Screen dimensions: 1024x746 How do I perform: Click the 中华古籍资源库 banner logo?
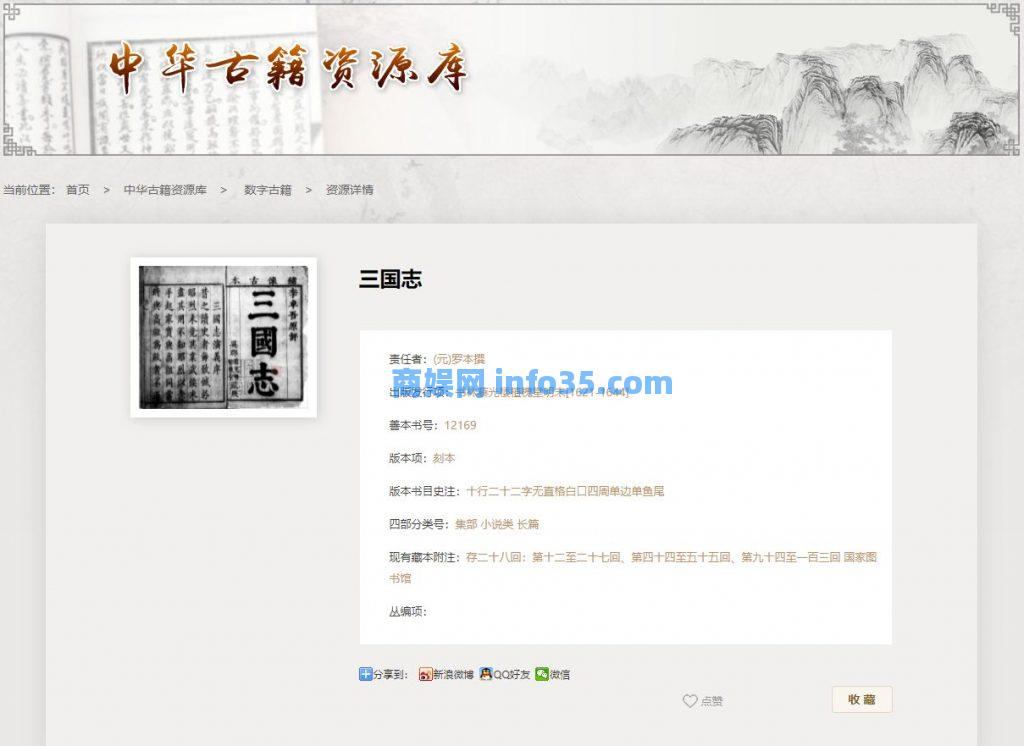(x=288, y=68)
